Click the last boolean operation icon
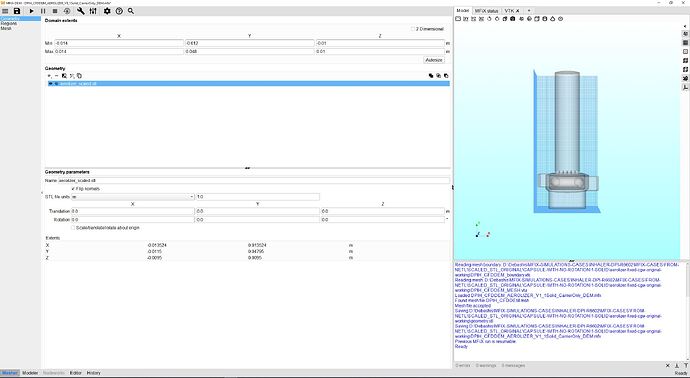Image resolution: width=690 pixels, height=378 pixels. [x=446, y=76]
